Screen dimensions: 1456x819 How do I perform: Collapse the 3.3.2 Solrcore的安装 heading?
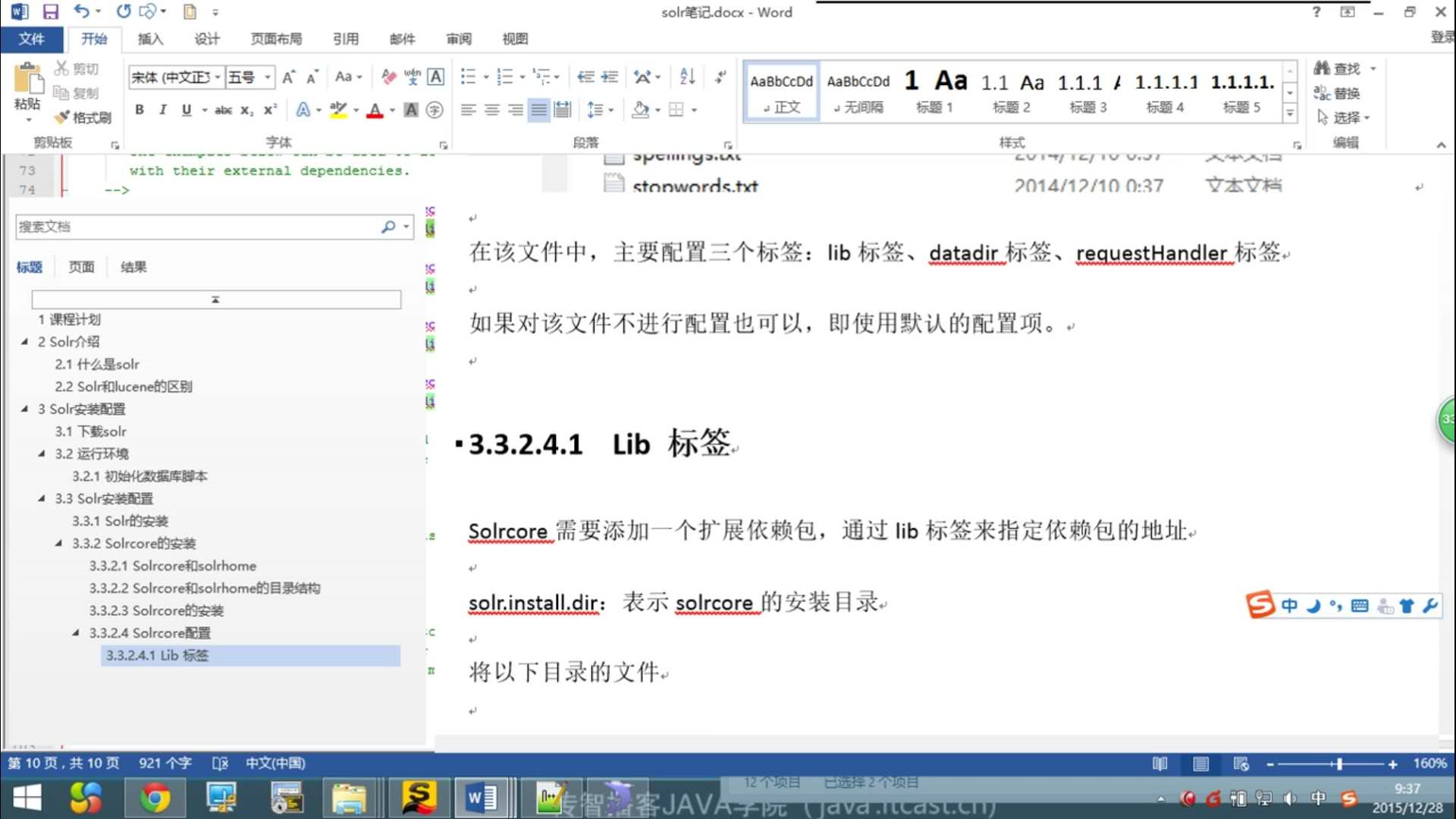[x=58, y=543]
